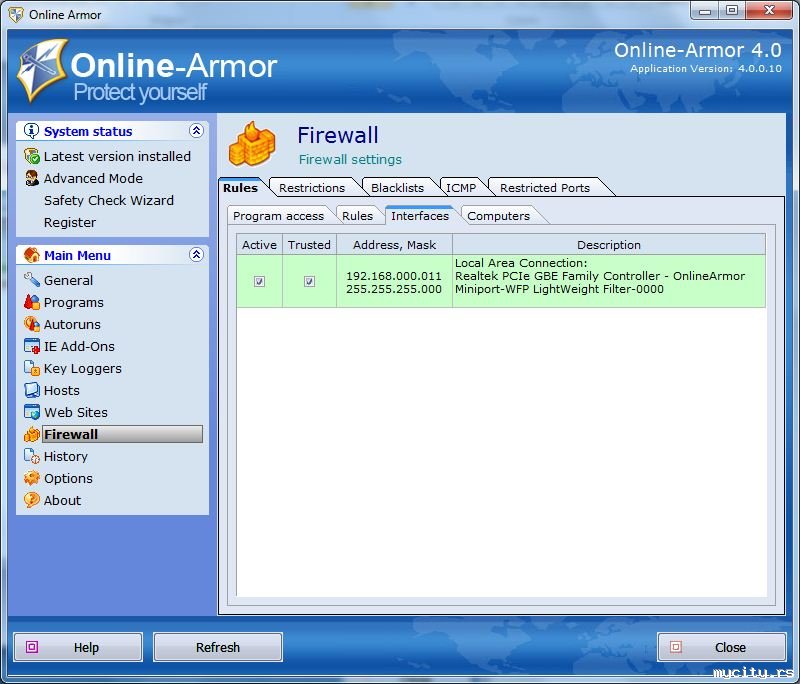This screenshot has width=800, height=684.
Task: Click the Advanced Mode icon
Action: point(32,178)
